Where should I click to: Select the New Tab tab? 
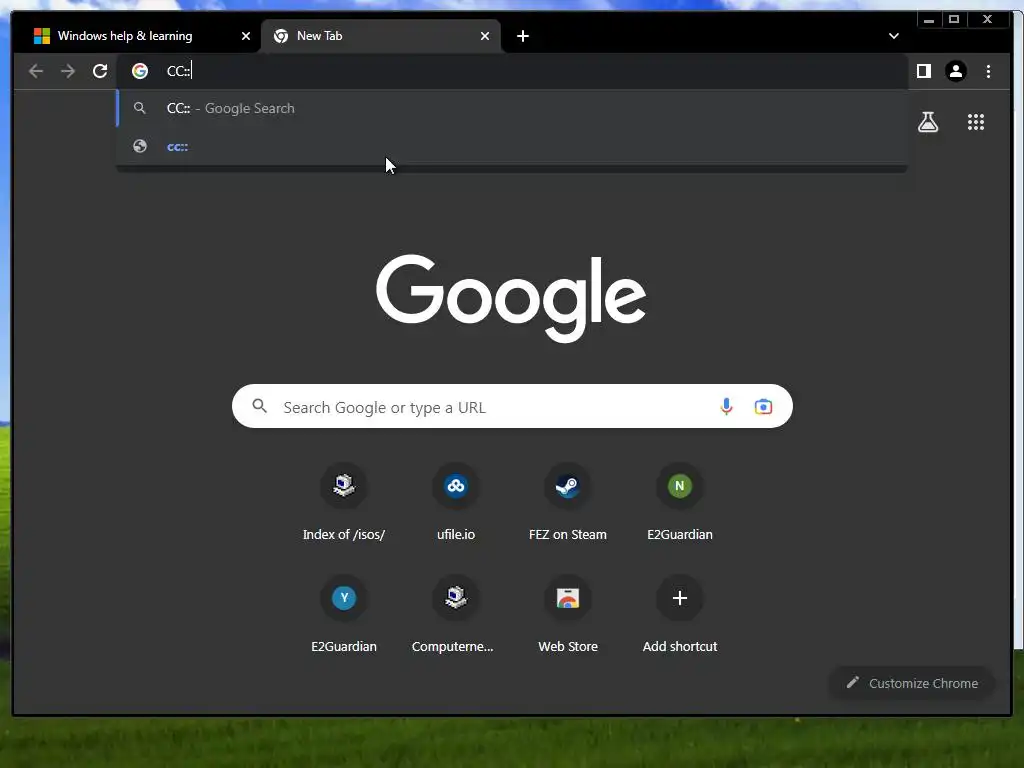point(381,36)
